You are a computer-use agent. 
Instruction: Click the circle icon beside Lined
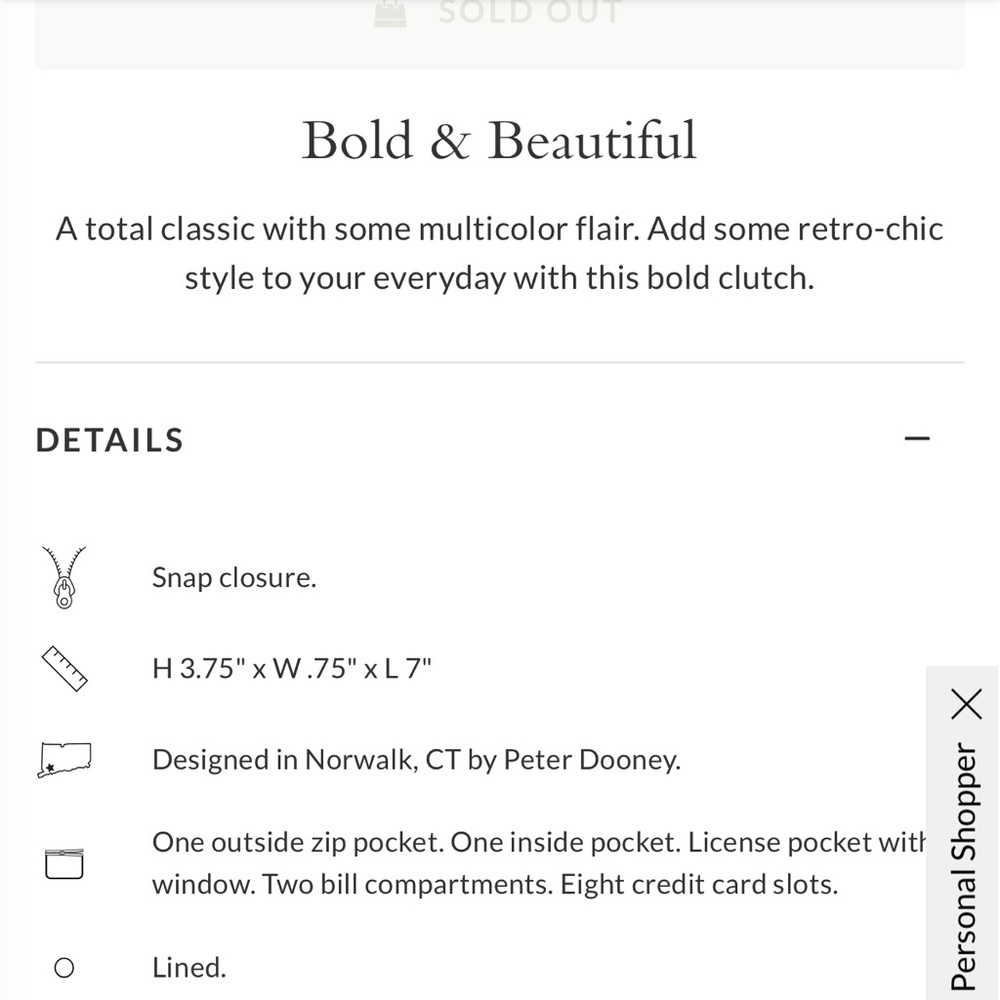(64, 967)
